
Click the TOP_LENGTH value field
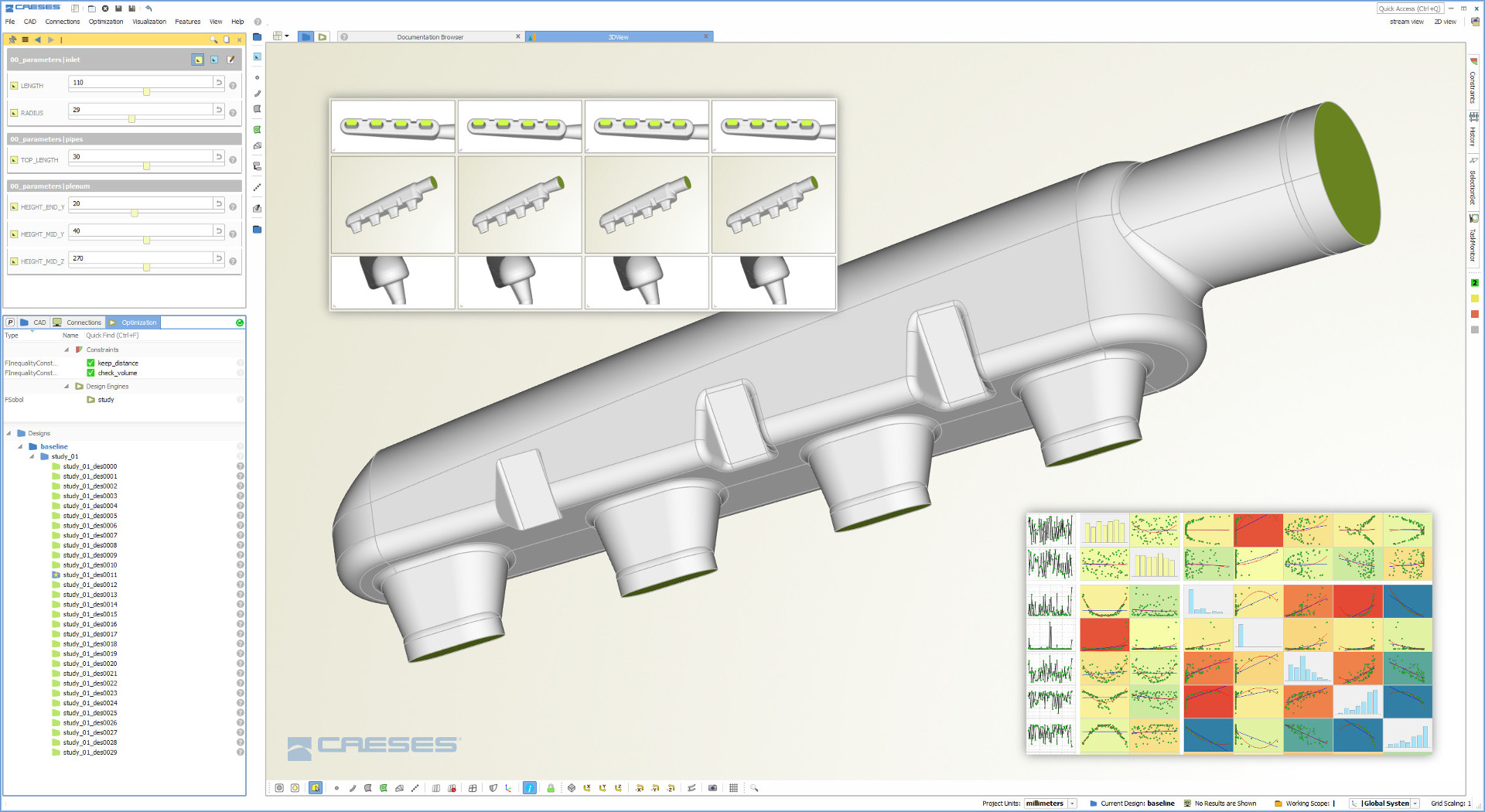point(141,156)
